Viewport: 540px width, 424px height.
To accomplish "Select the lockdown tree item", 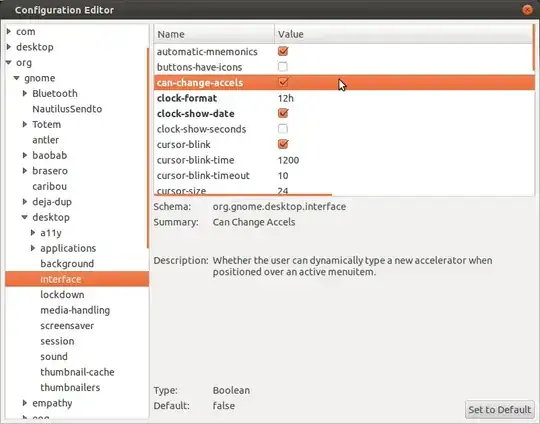I will 62,295.
